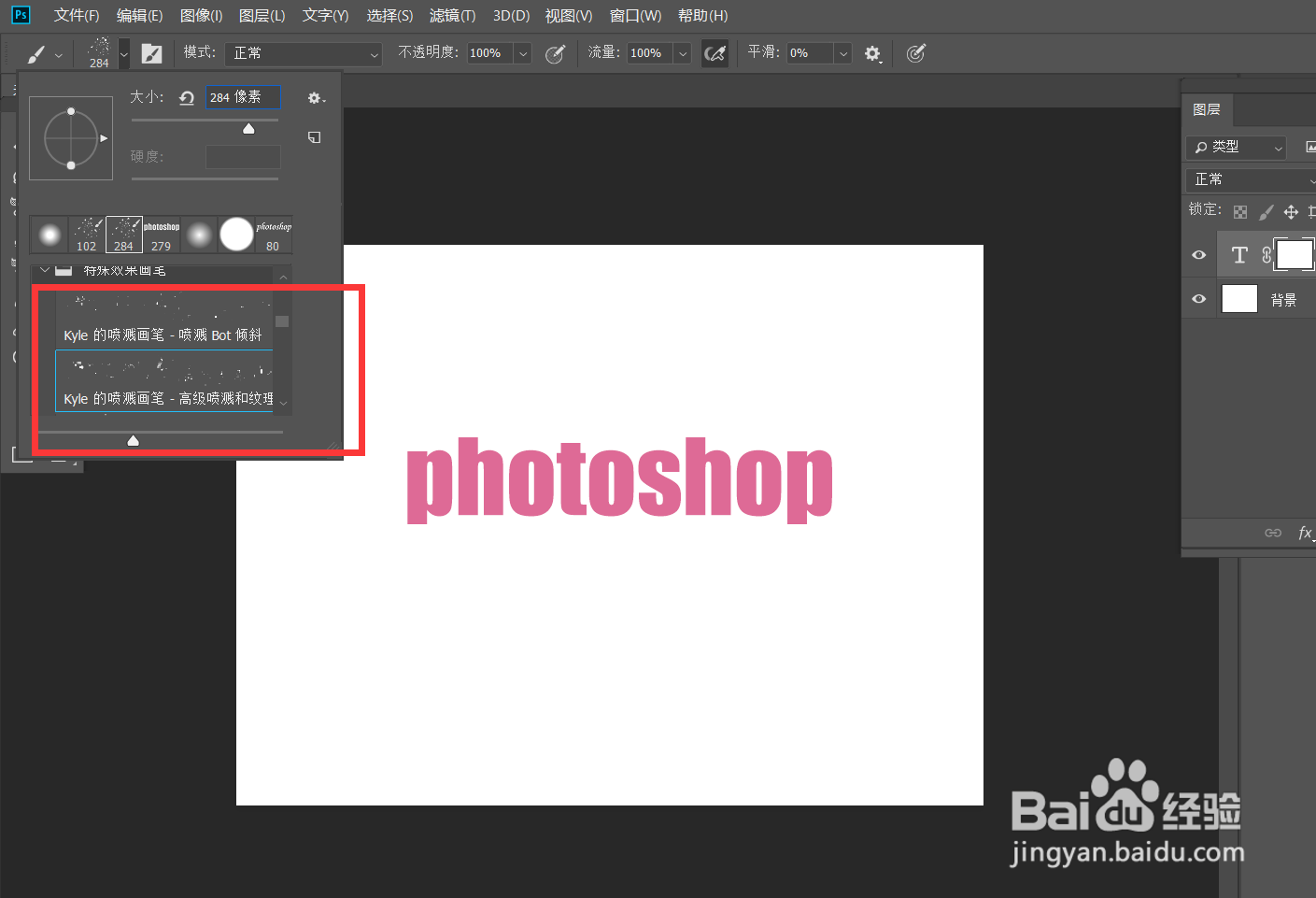
Task: Click the brush thumbnail size slider handle
Action: [133, 440]
